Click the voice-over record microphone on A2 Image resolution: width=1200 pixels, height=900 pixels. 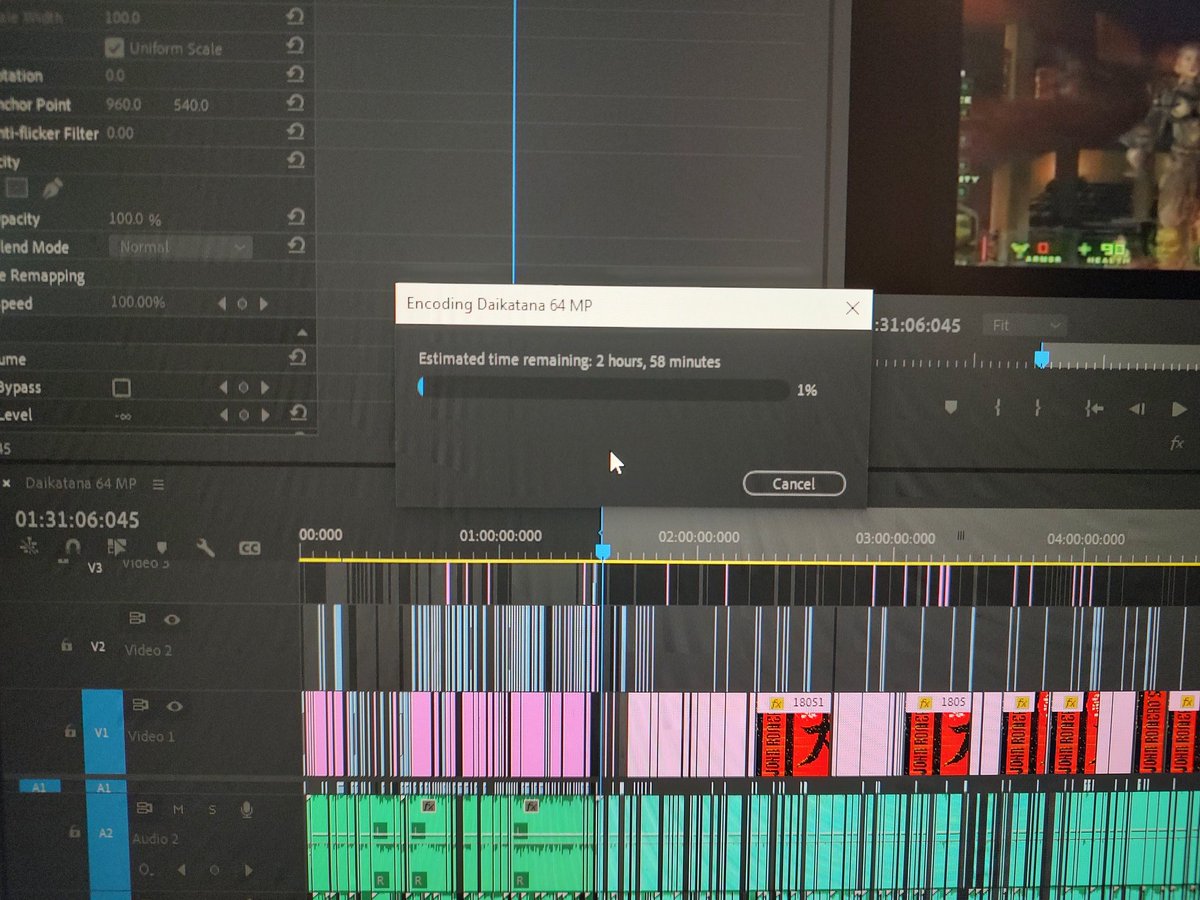[x=246, y=809]
